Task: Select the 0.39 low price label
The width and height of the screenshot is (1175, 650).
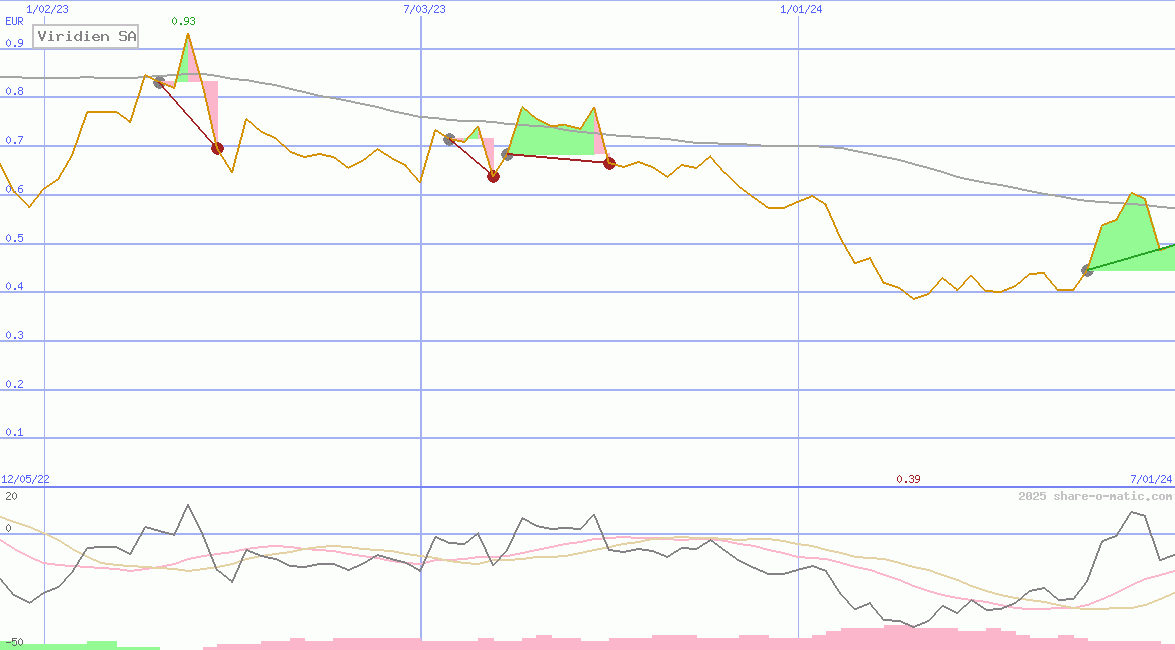Action: [x=907, y=480]
